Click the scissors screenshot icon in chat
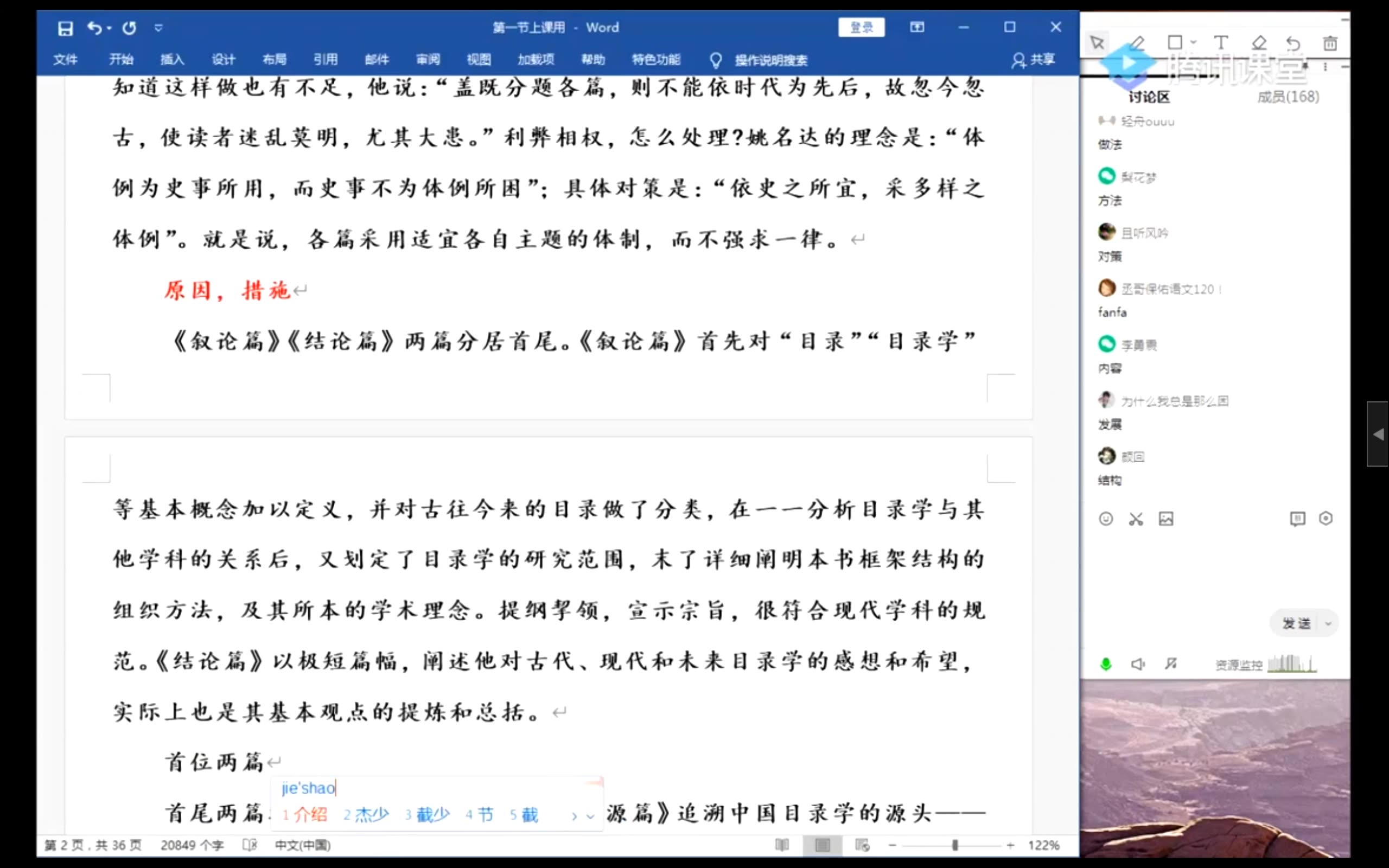This screenshot has width=1389, height=868. pos(1136,519)
